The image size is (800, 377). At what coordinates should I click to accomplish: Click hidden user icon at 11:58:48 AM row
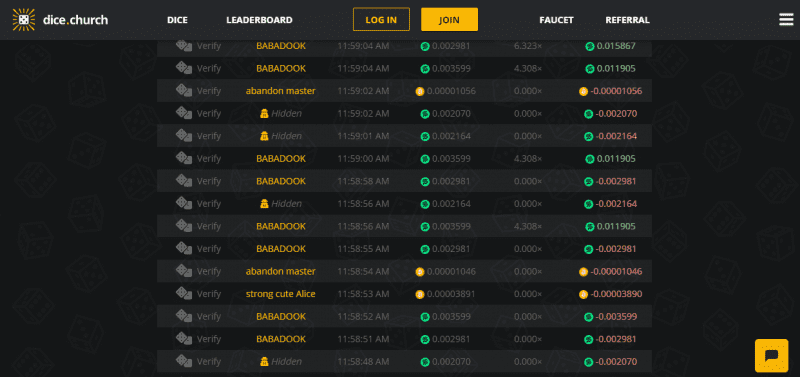[x=264, y=362]
